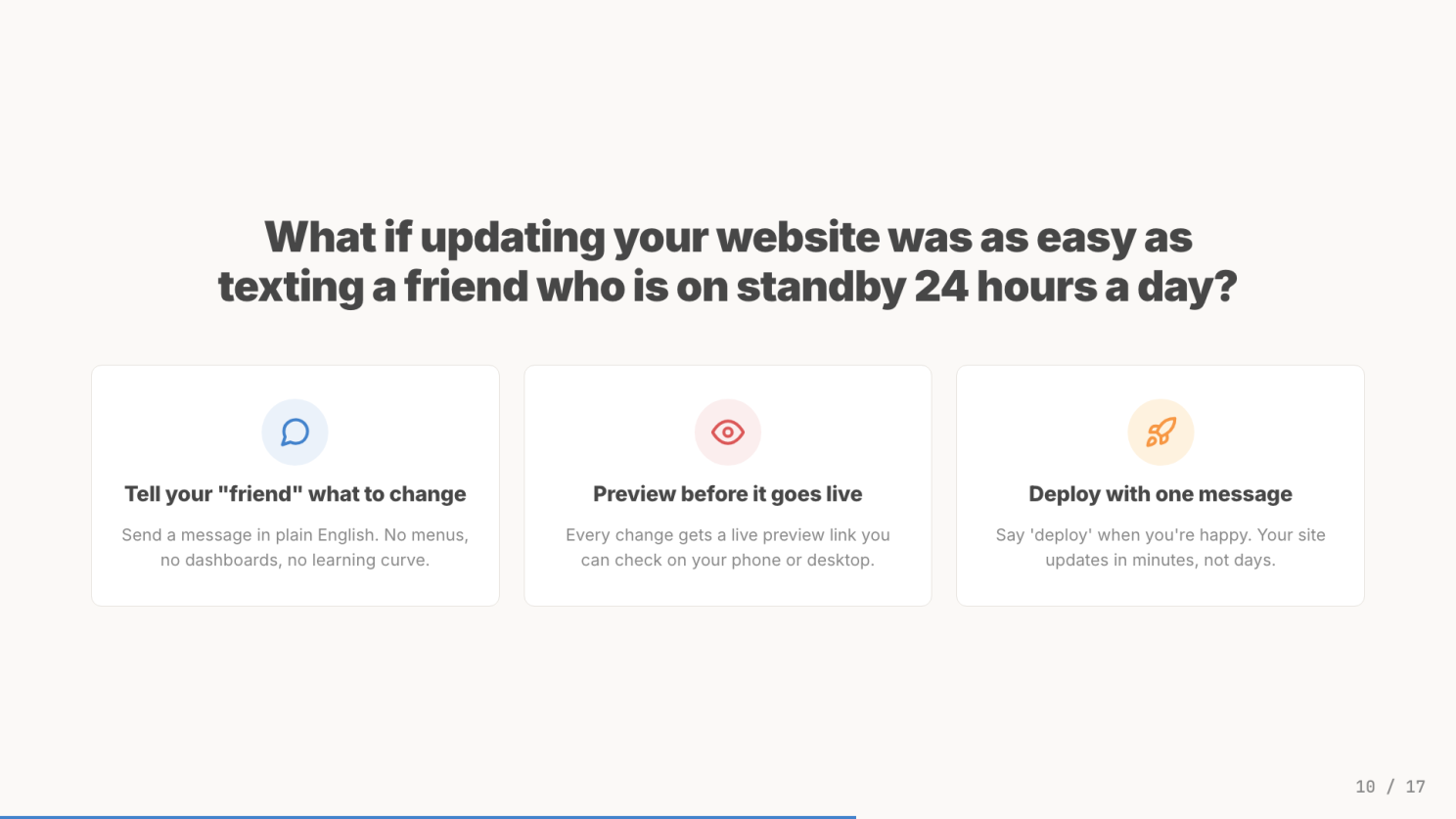Click the blue slide progress bar

tap(428, 816)
